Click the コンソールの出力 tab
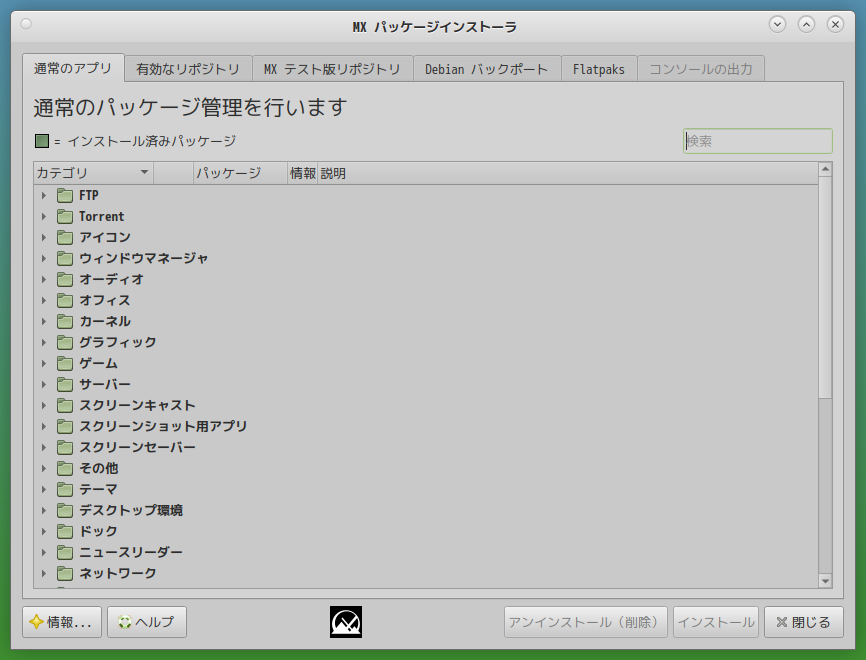Screen dimensions: 866x660 701,69
